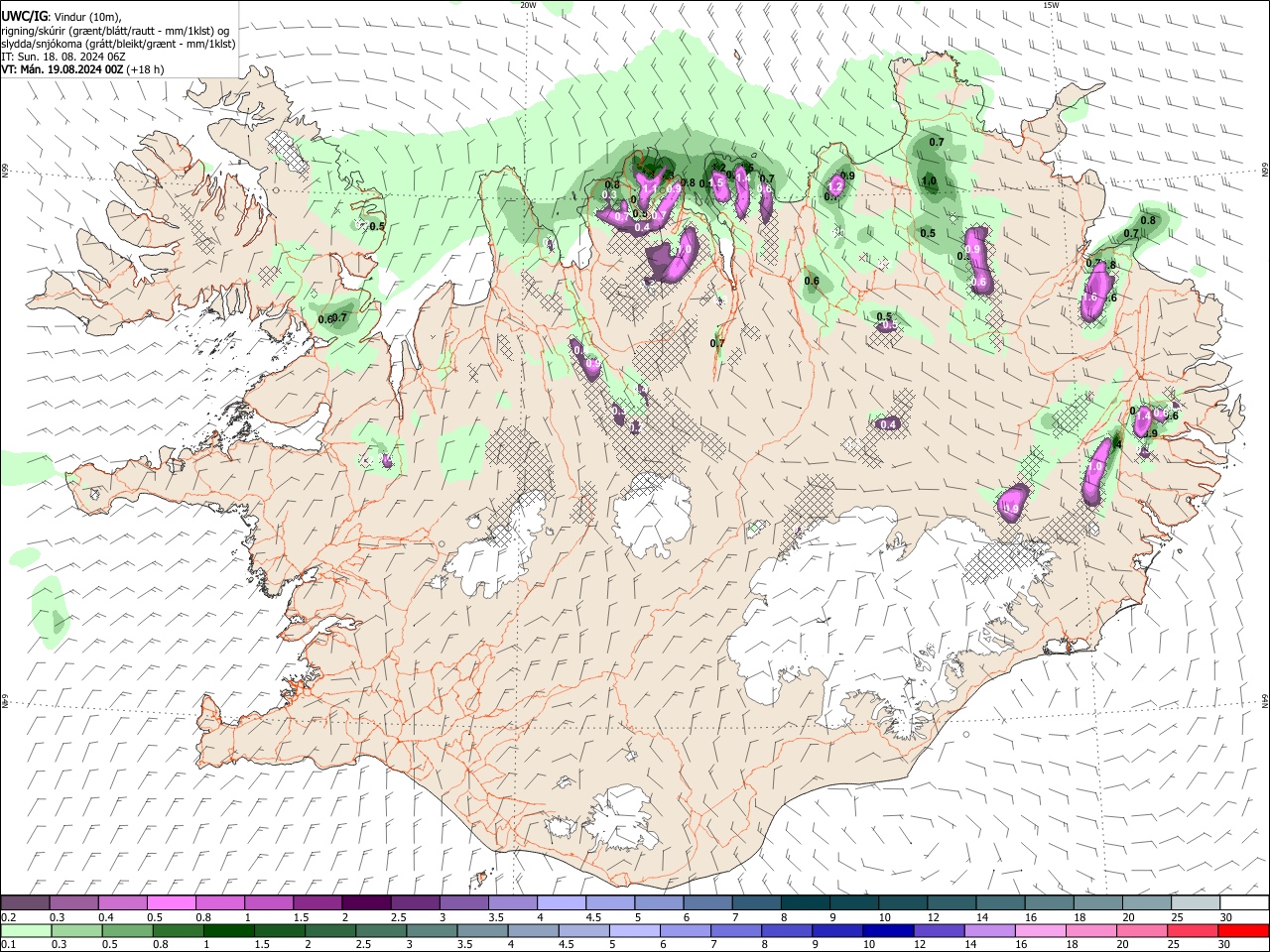Screen dimensions: 1270x952
Task: Click the '25' label under the snow legend
Action: pos(1176,917)
